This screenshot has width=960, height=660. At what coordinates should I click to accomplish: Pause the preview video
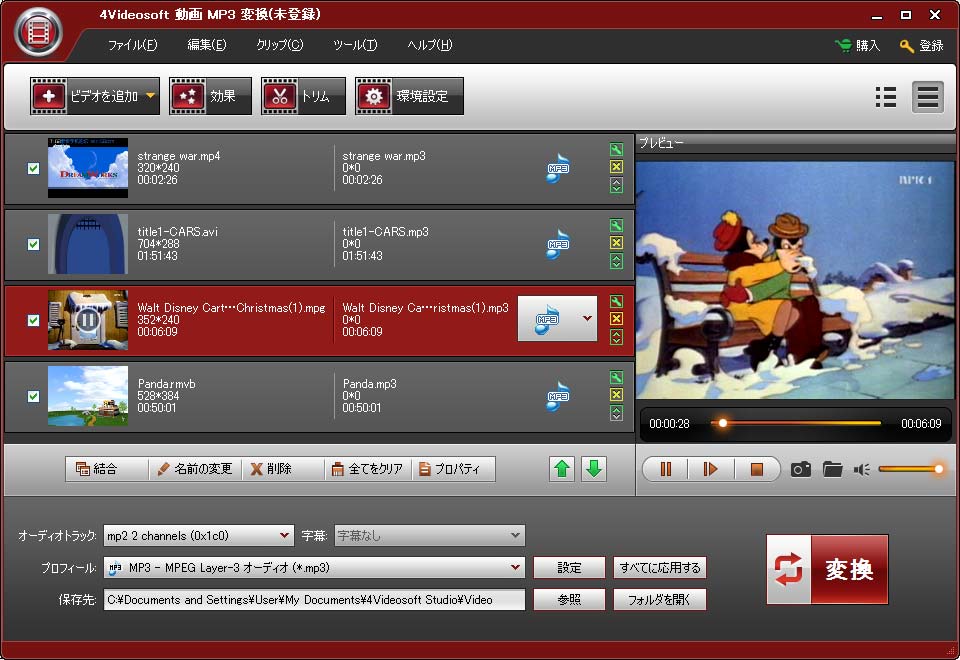pyautogui.click(x=666, y=469)
